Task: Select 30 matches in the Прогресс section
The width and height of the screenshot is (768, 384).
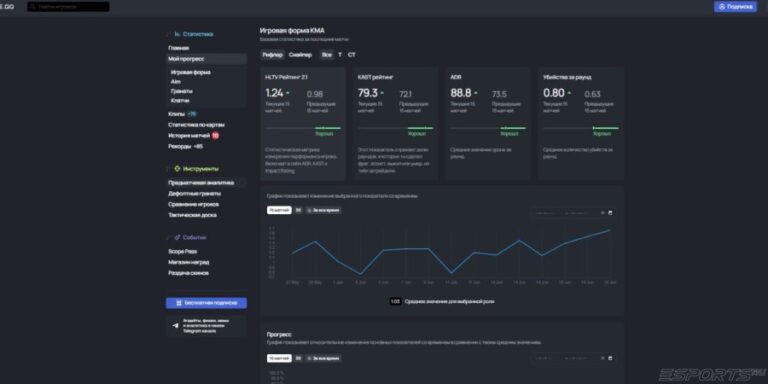Action: (x=298, y=358)
